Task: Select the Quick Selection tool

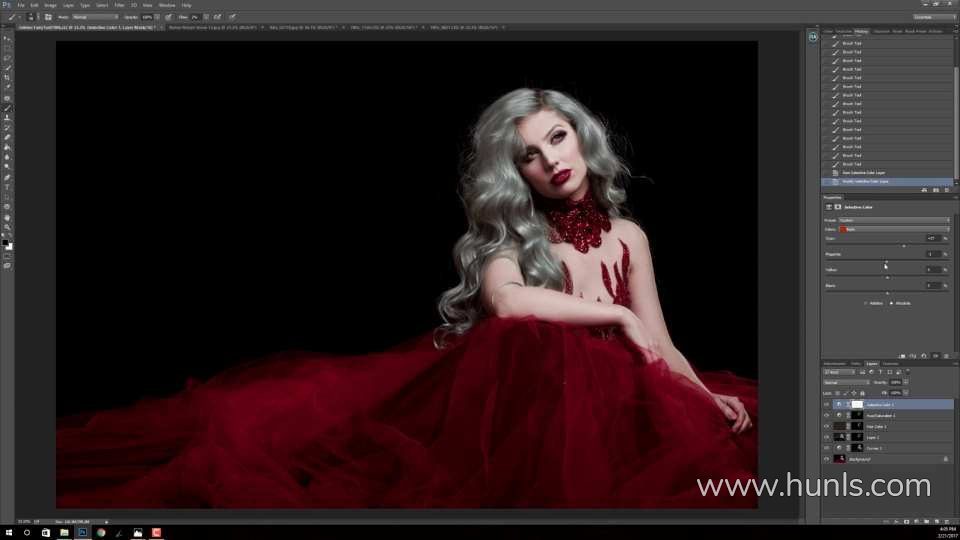Action: pyautogui.click(x=7, y=67)
